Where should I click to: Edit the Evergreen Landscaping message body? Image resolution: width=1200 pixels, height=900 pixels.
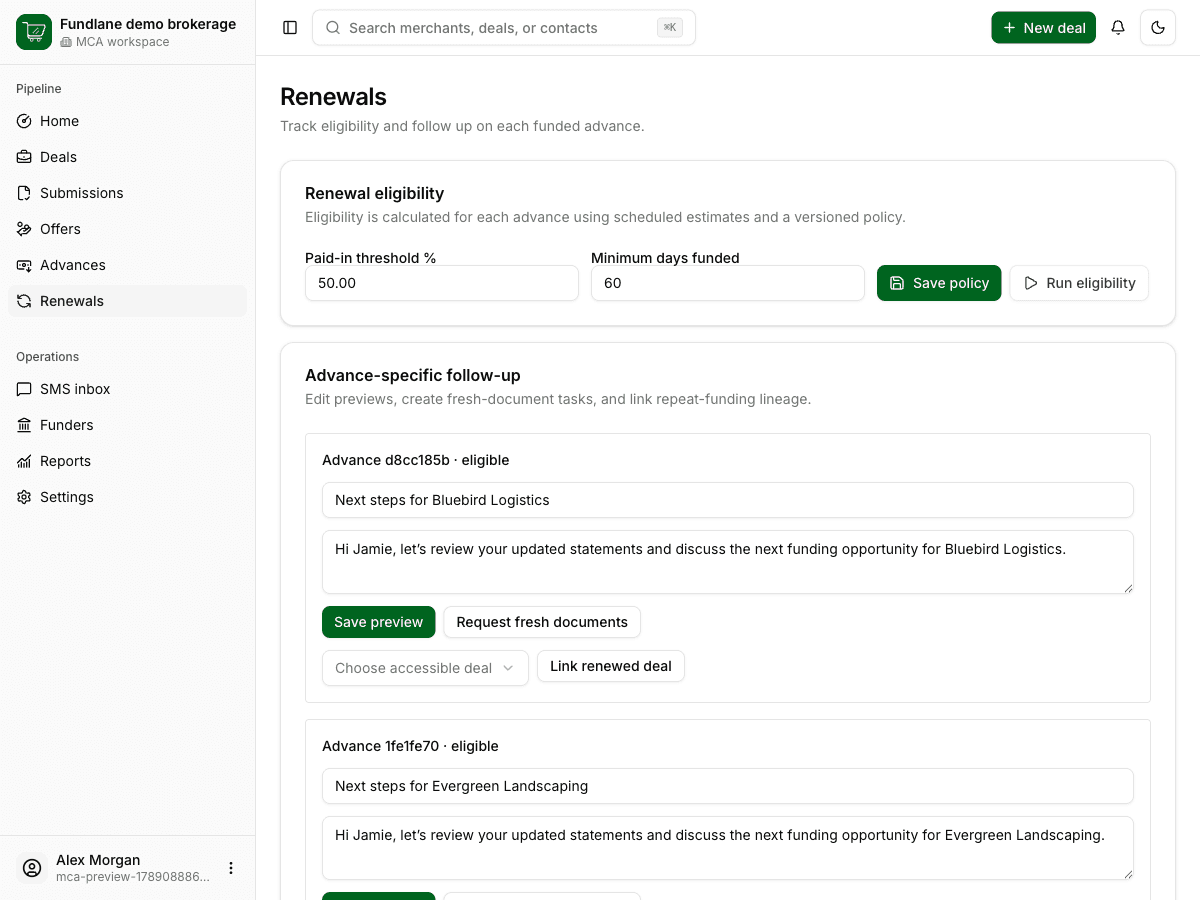pos(728,848)
